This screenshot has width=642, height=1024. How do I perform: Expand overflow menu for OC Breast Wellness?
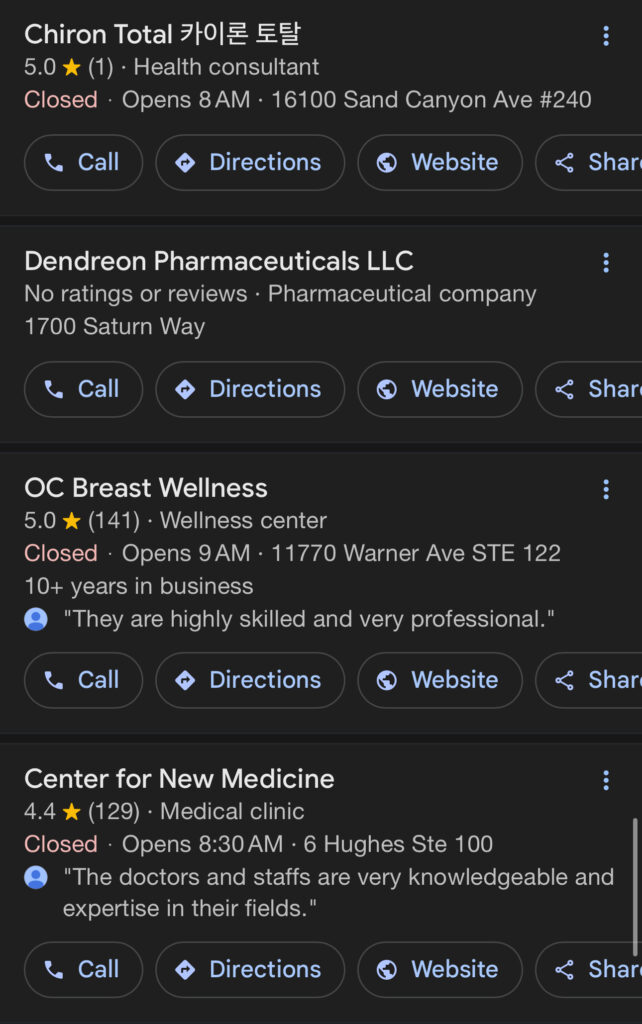click(x=605, y=490)
